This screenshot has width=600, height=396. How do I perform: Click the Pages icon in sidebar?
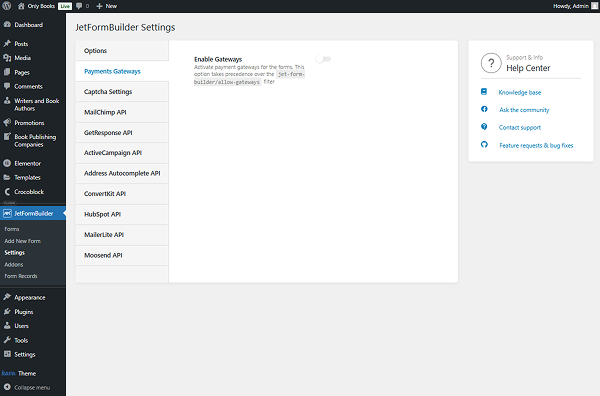tap(7, 72)
